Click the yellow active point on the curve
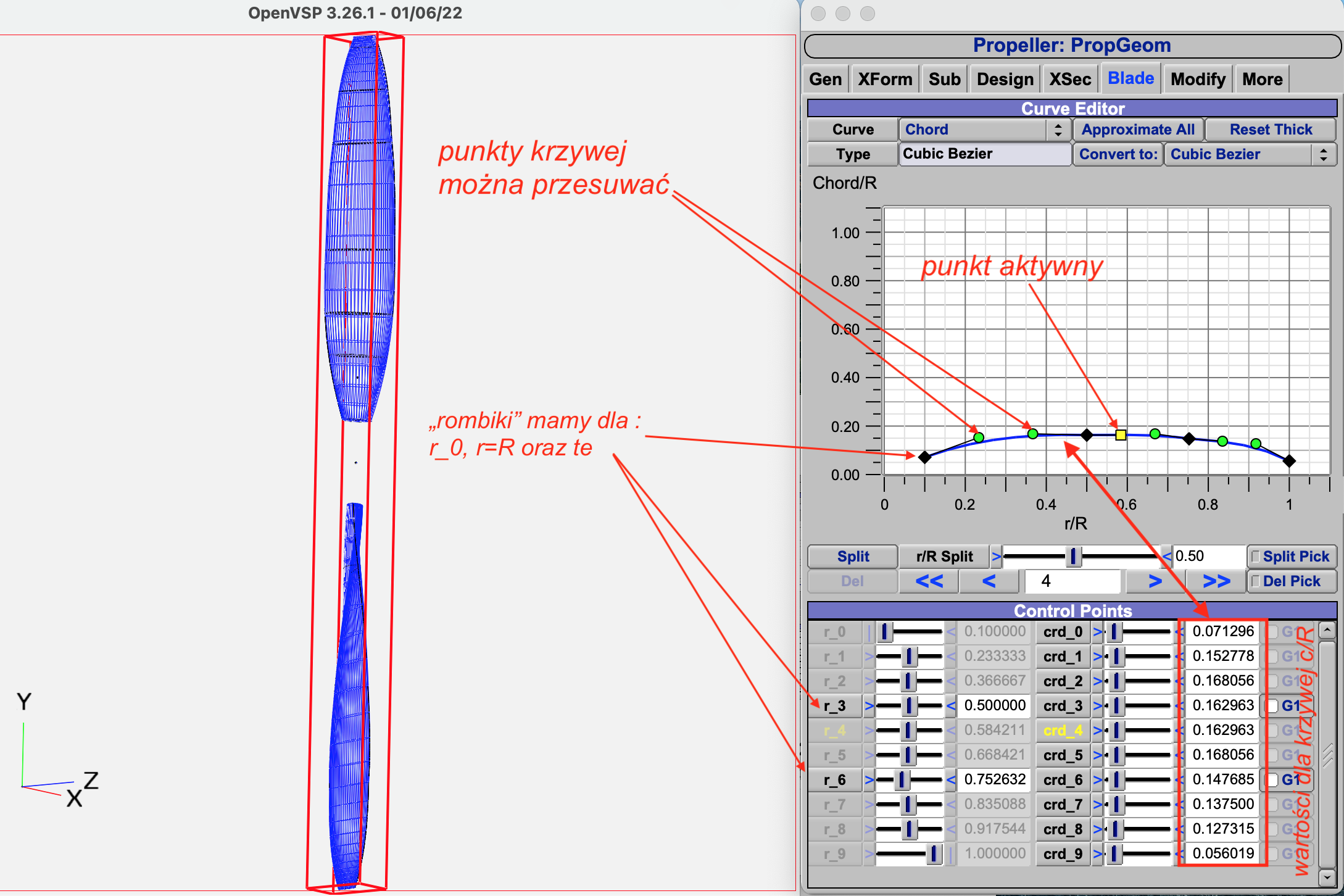1344x896 pixels. (1121, 435)
